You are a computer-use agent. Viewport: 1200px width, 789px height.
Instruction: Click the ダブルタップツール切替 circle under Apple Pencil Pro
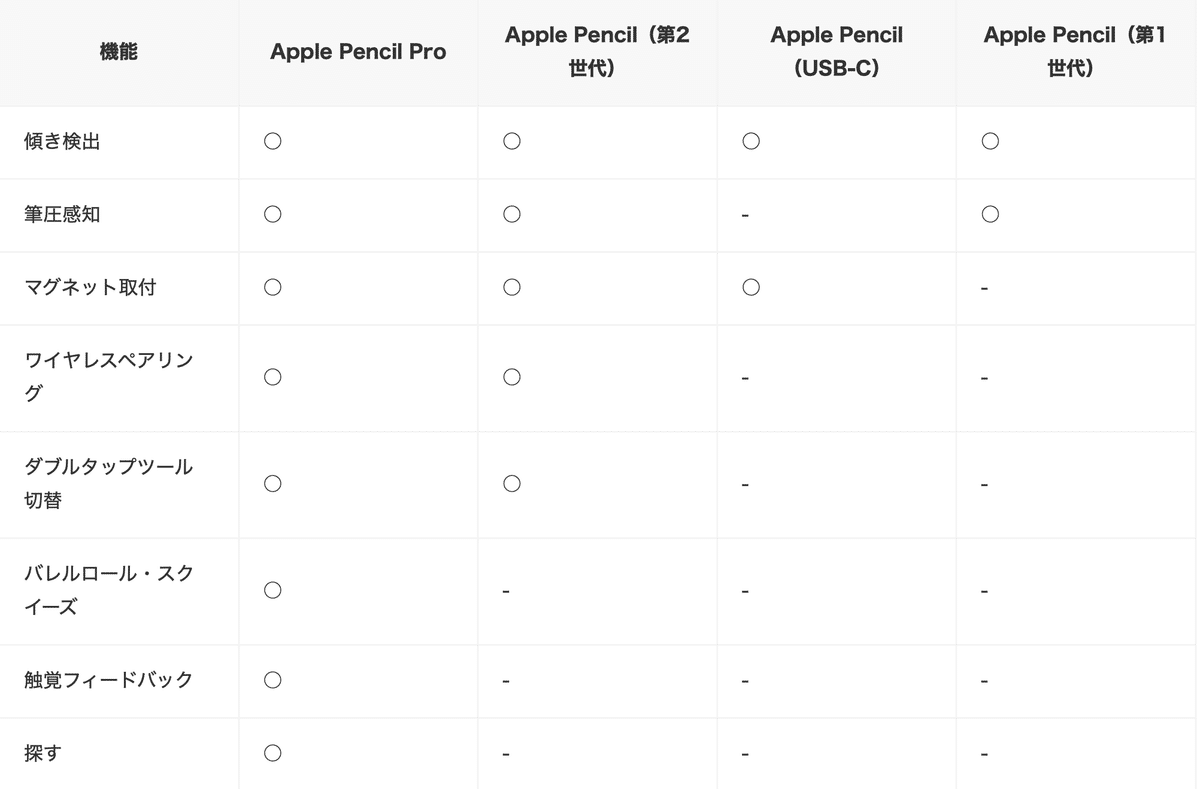[x=272, y=484]
